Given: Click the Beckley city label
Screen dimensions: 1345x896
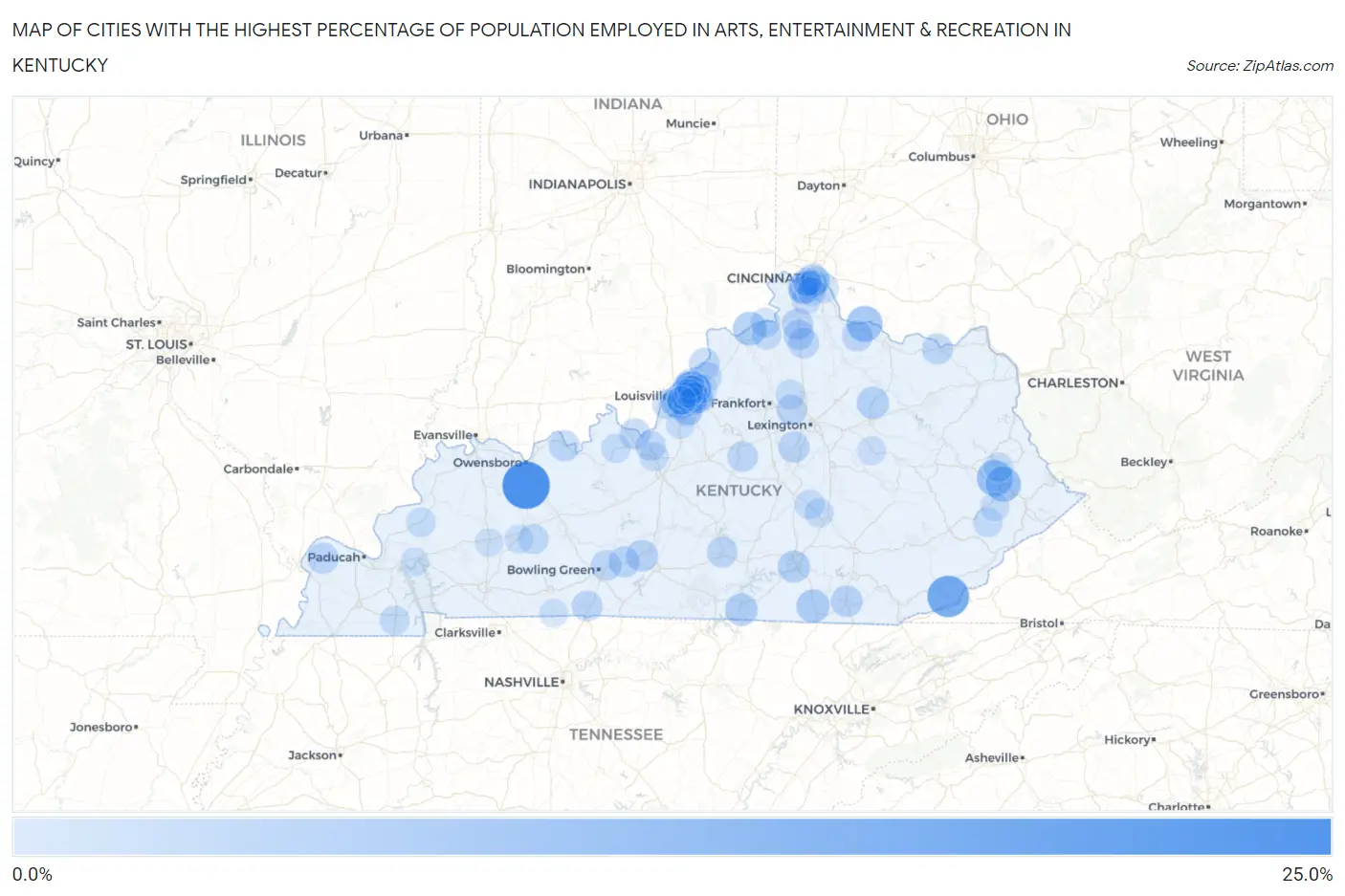Looking at the screenshot, I should coord(1144,462).
